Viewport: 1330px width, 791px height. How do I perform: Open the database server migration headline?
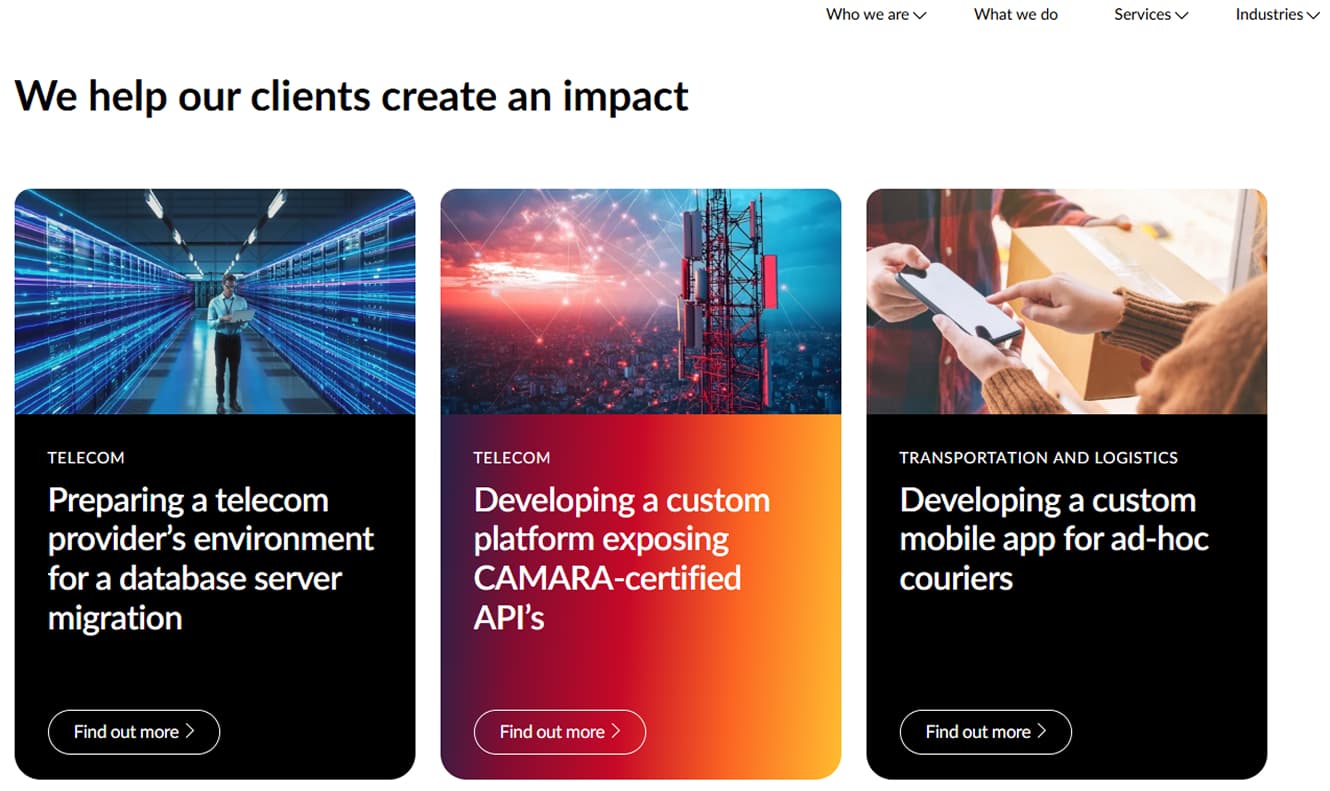click(210, 558)
